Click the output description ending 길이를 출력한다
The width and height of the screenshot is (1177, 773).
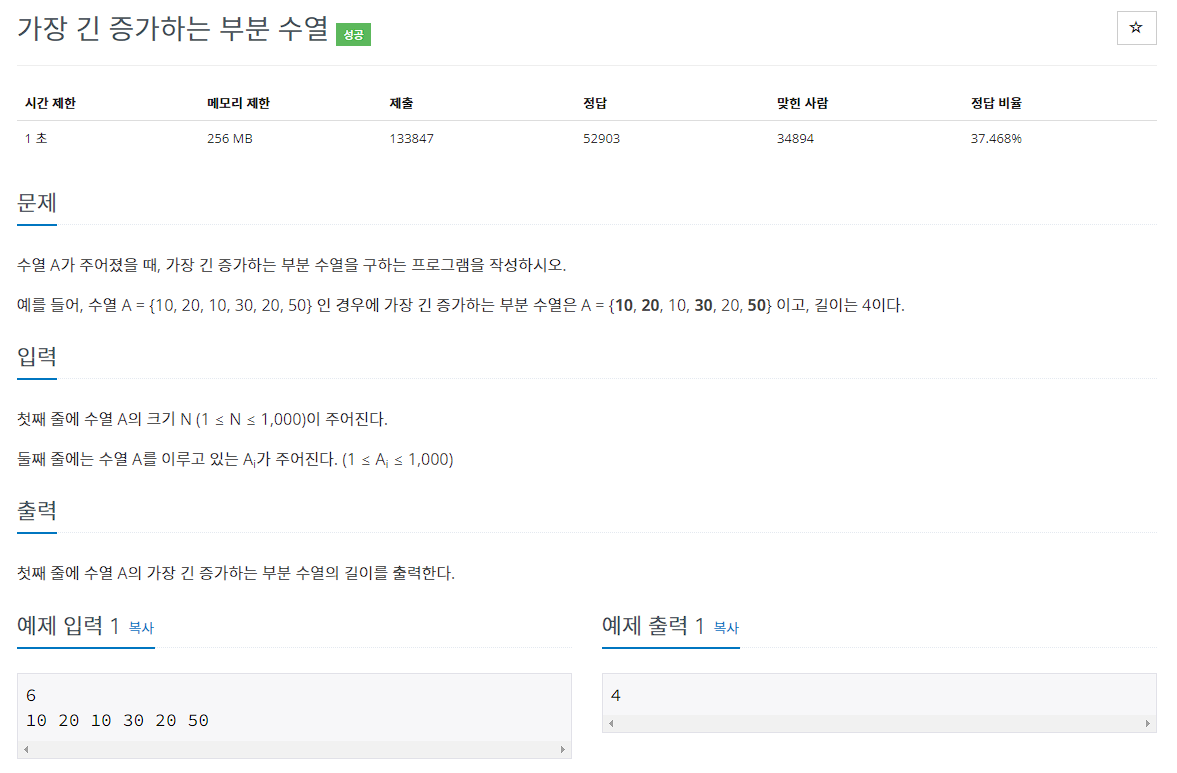236,573
